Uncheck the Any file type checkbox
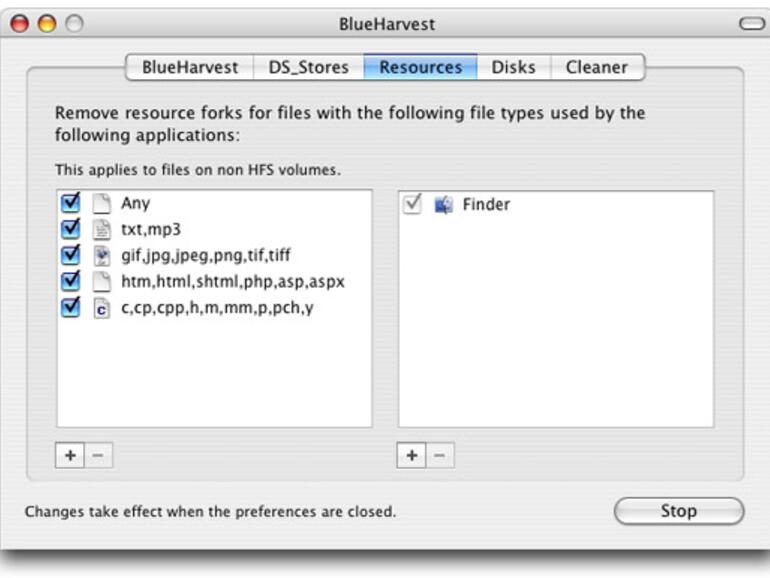770x578 pixels. click(70, 203)
